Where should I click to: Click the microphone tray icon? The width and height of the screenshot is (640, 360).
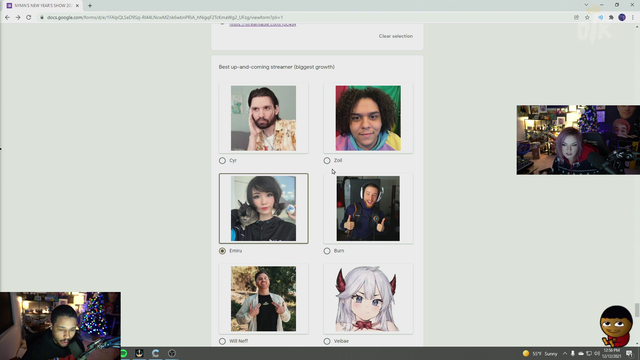[x=573, y=353]
